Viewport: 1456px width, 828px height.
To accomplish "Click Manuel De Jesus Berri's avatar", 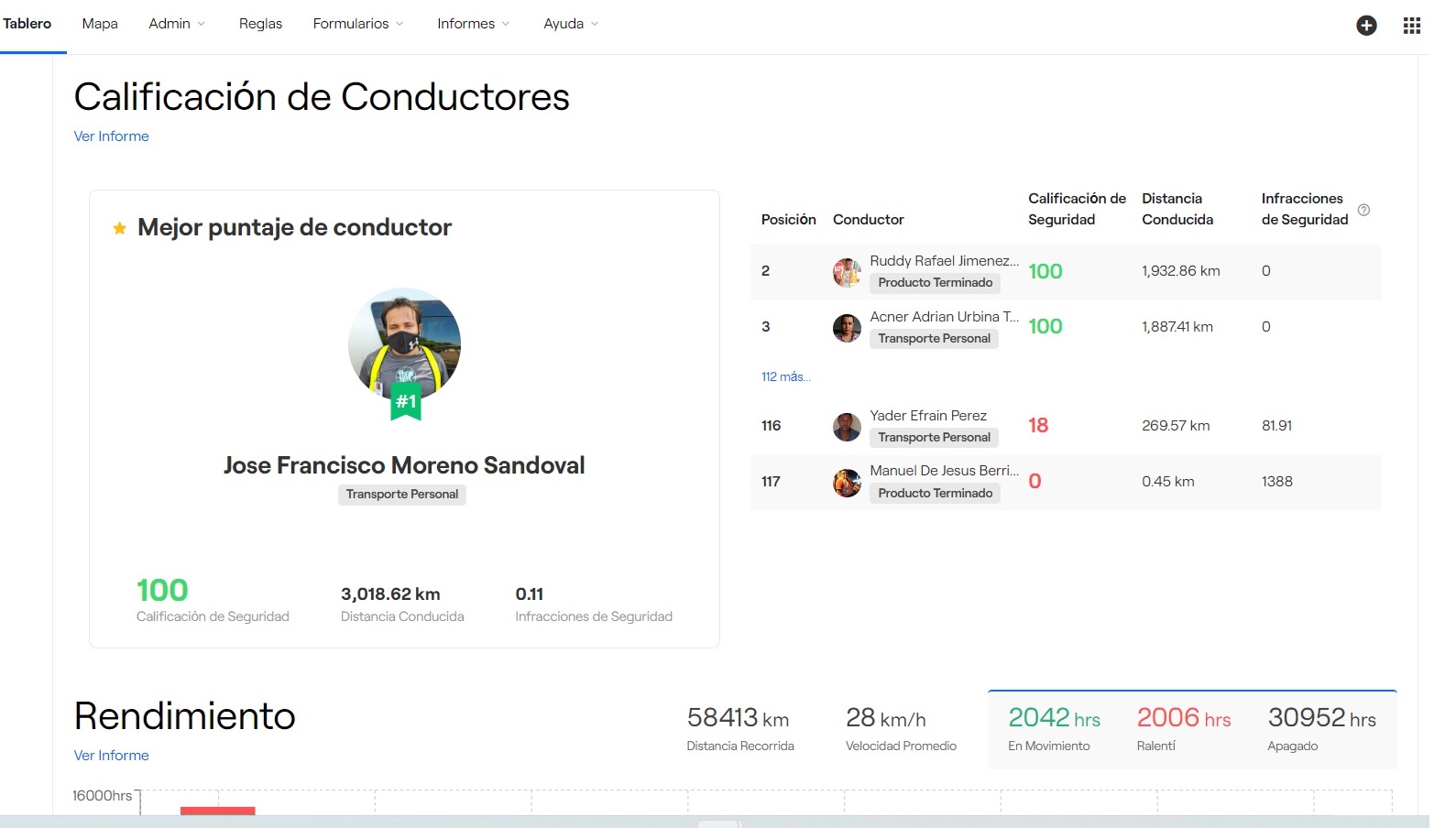I will [847, 483].
